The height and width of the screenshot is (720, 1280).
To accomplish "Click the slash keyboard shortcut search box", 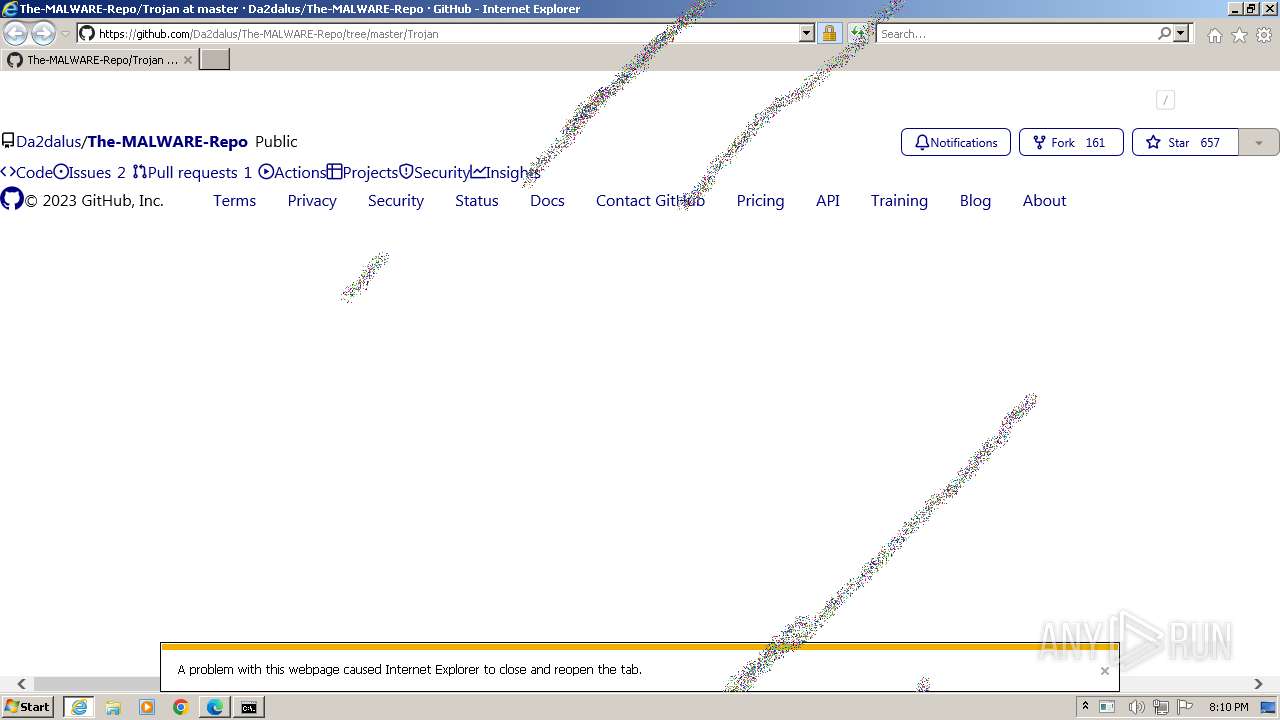I will (x=1165, y=100).
